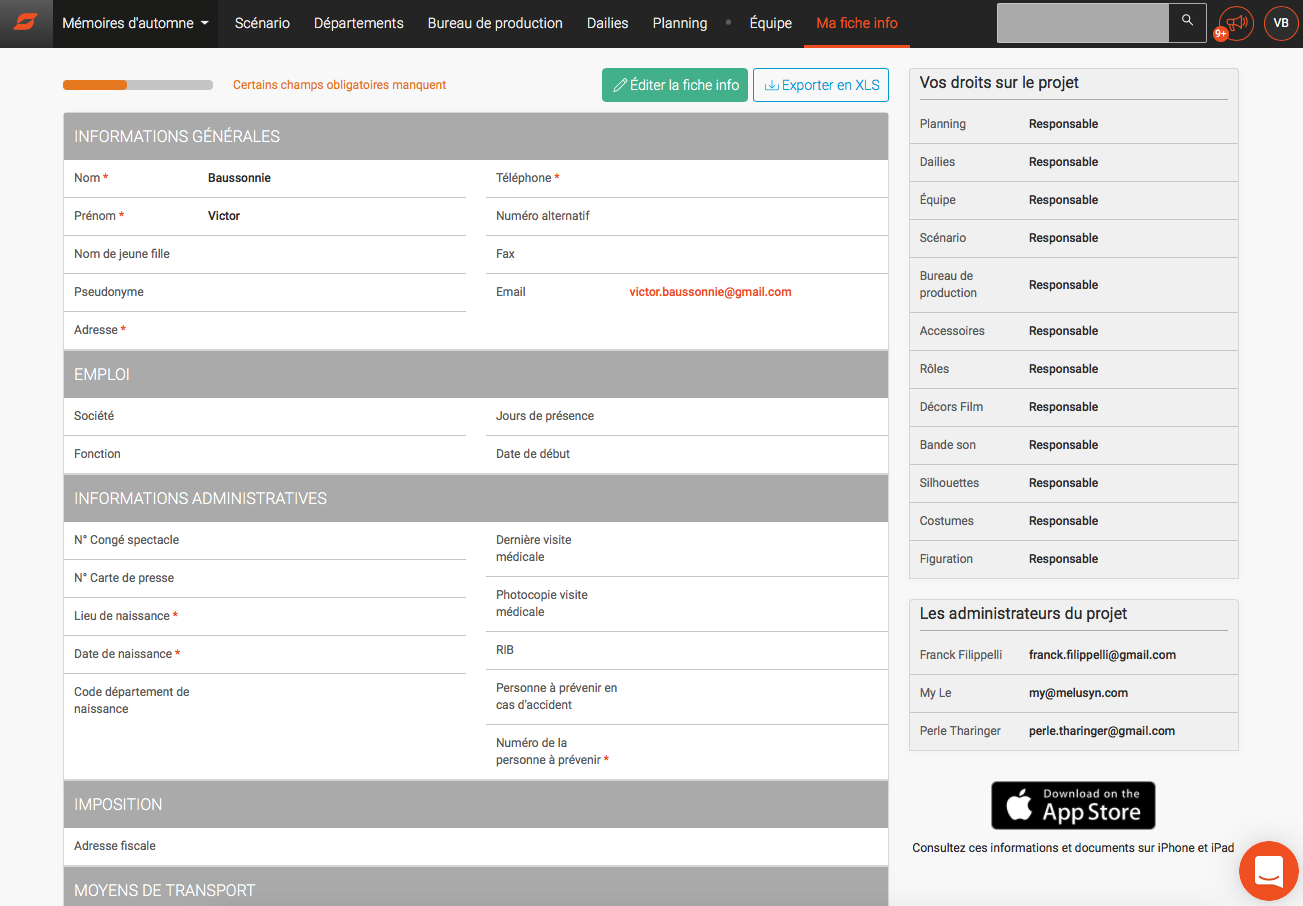Navigate to the Planning tab
Viewport: 1303px width, 906px height.
pos(680,23)
